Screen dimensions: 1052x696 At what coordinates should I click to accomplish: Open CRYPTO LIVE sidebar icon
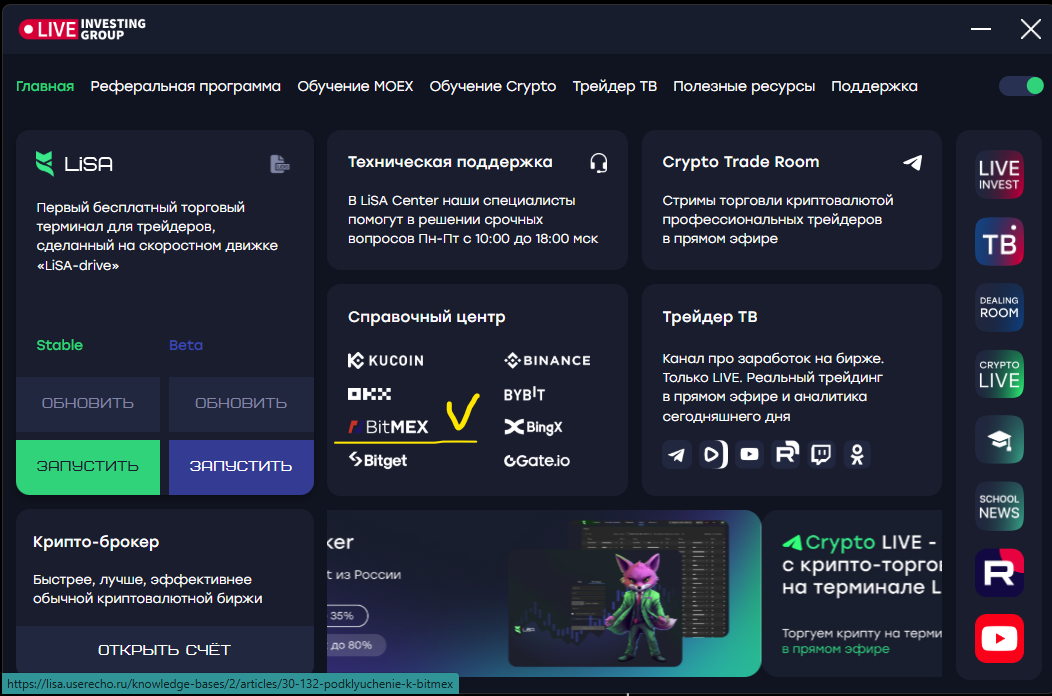coord(999,374)
